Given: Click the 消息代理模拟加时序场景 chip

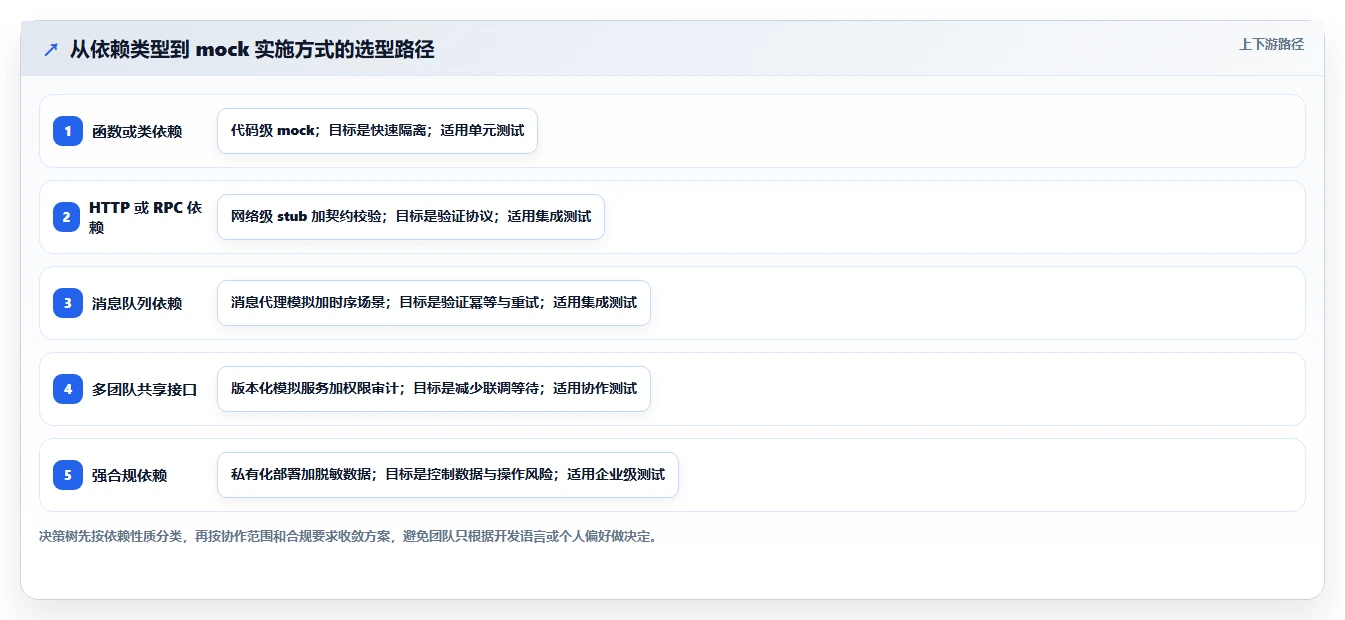Looking at the screenshot, I should coord(434,303).
